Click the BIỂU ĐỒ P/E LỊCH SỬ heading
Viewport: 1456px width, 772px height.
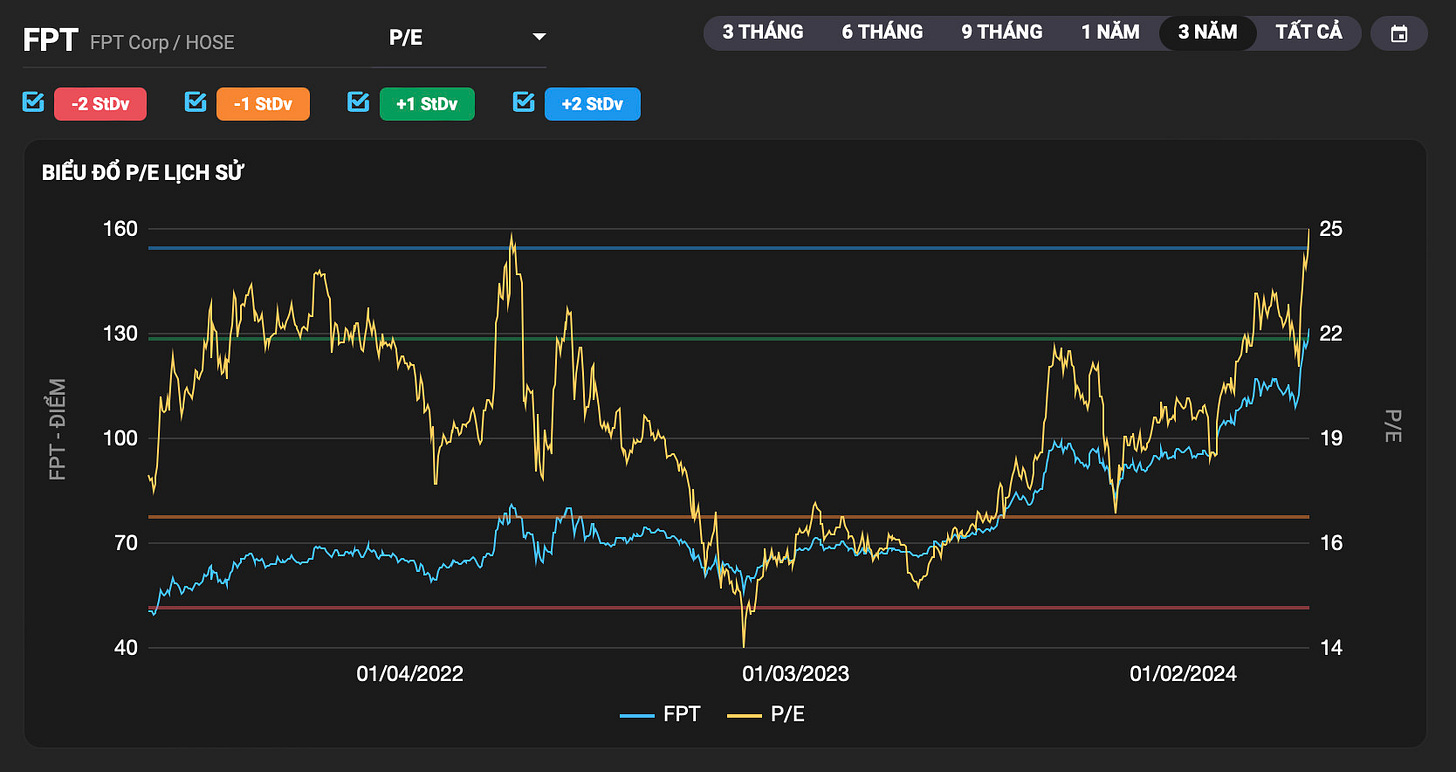(x=143, y=173)
